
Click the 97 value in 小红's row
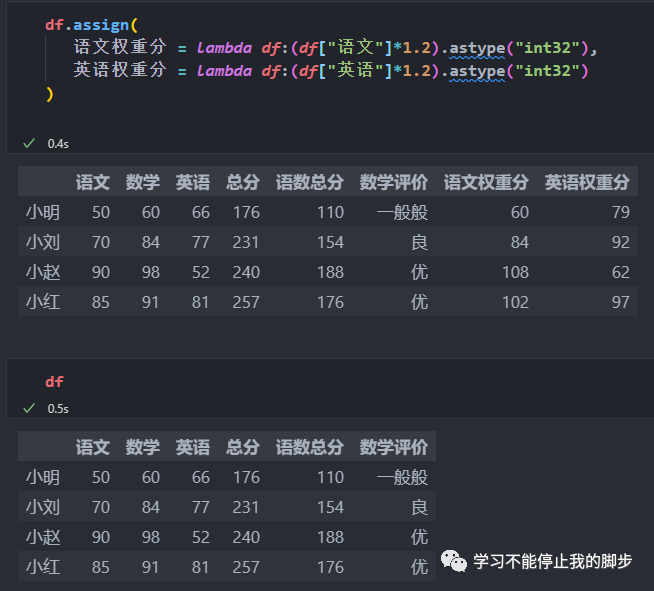[x=621, y=302]
